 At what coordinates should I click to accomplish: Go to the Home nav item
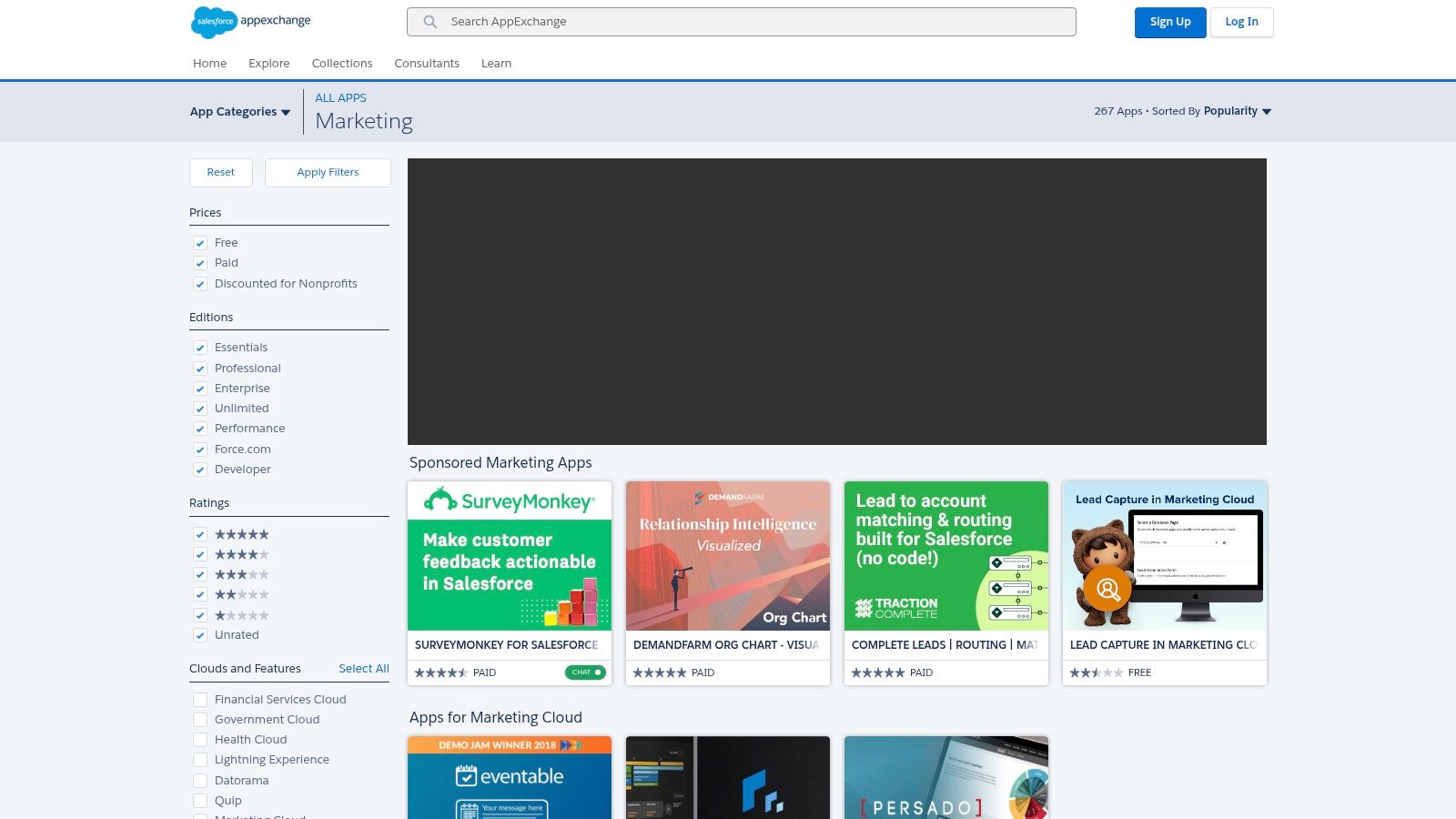[209, 64]
